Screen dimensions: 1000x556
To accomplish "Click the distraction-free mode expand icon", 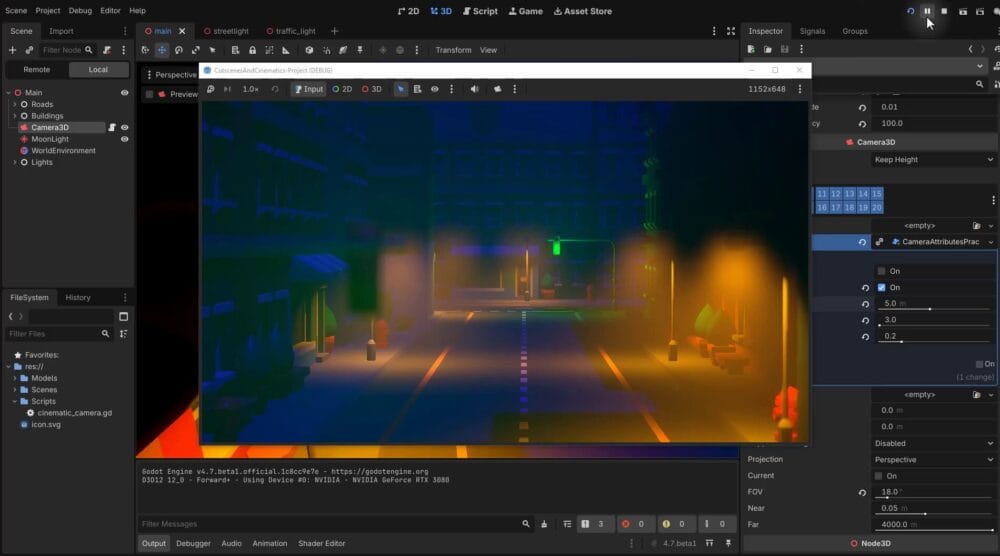I will pyautogui.click(x=731, y=31).
